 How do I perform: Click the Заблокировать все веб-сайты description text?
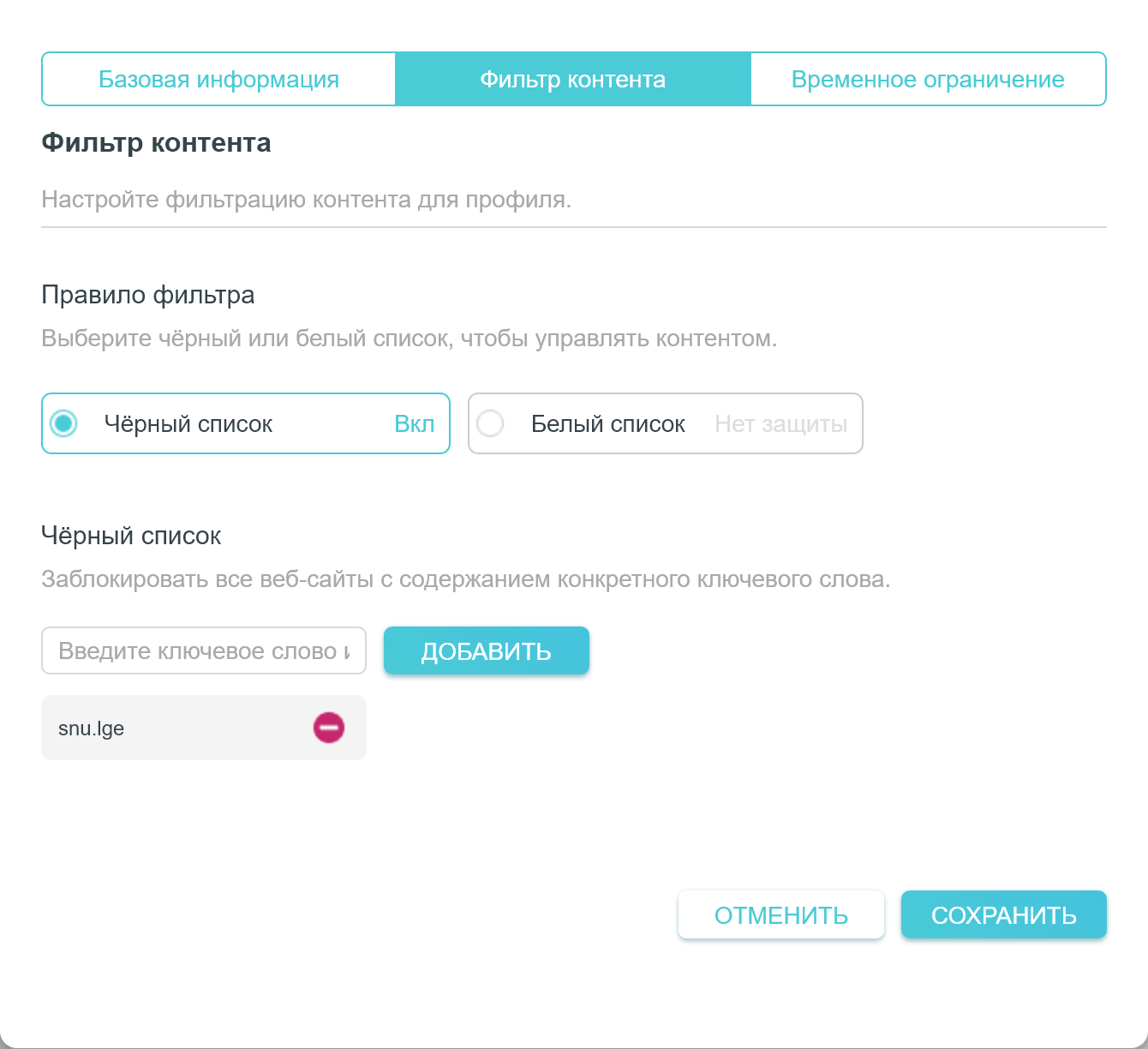click(x=465, y=579)
